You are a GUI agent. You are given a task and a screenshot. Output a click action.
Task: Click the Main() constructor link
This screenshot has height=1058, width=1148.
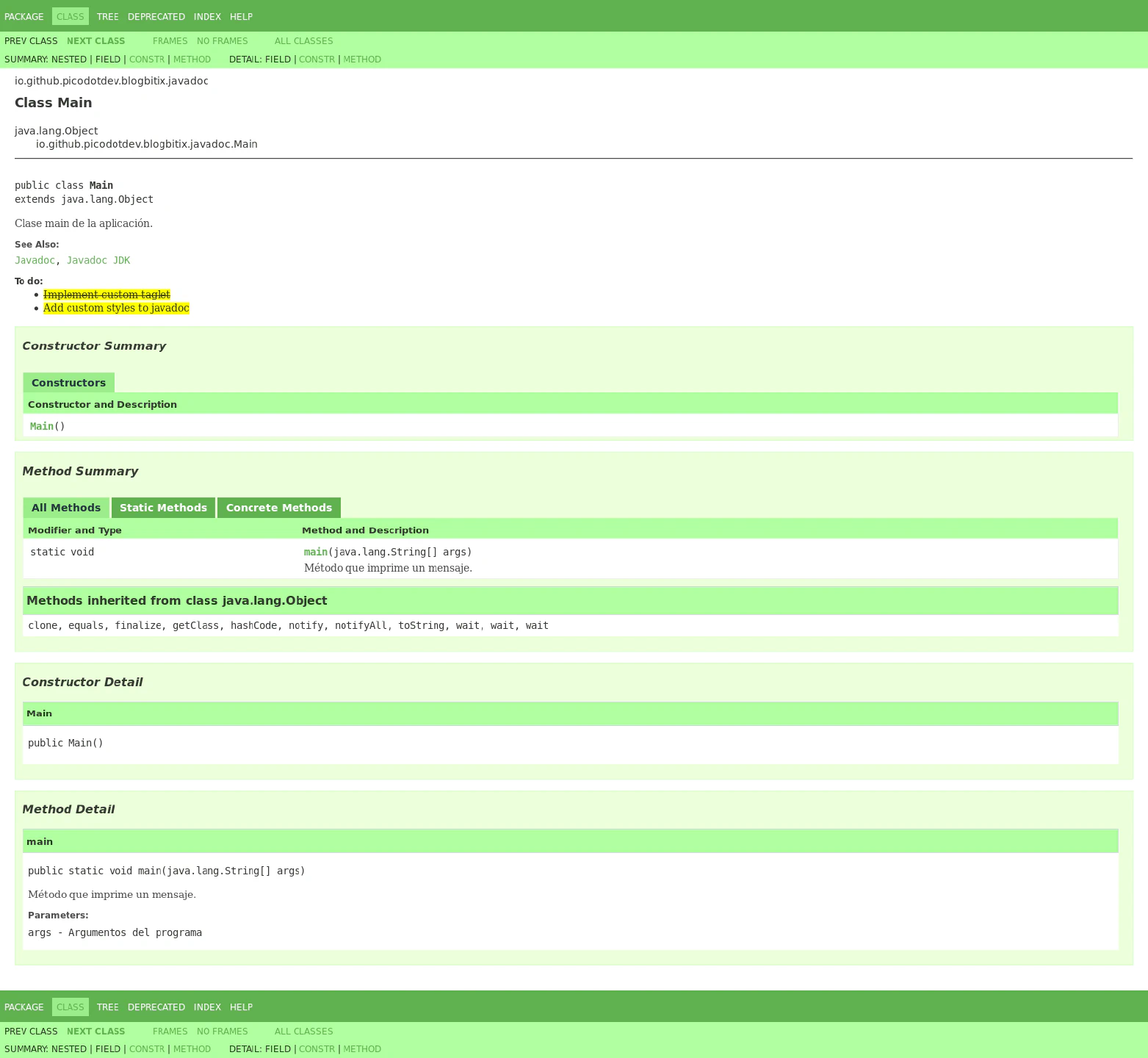pos(42,426)
